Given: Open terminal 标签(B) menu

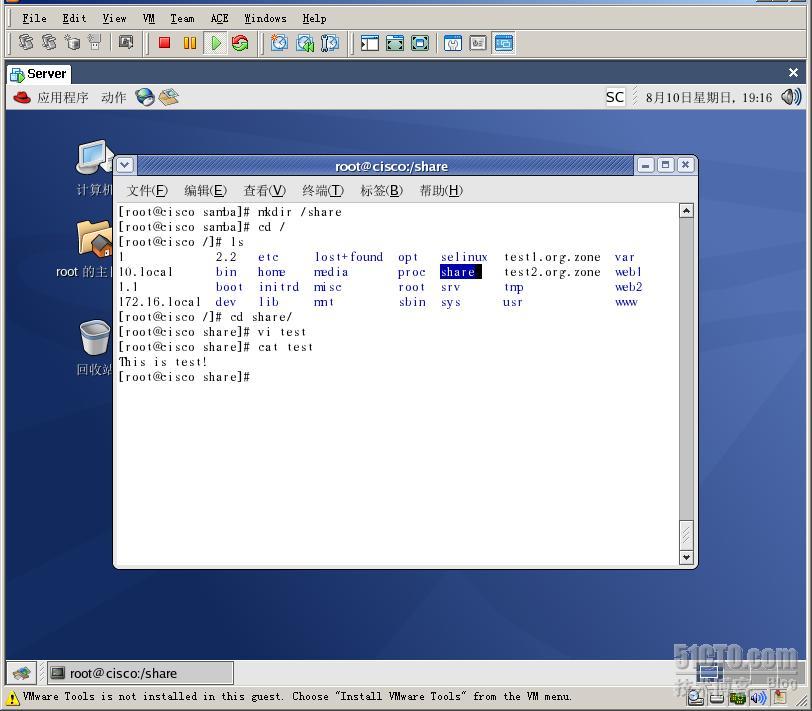Looking at the screenshot, I should [x=382, y=191].
